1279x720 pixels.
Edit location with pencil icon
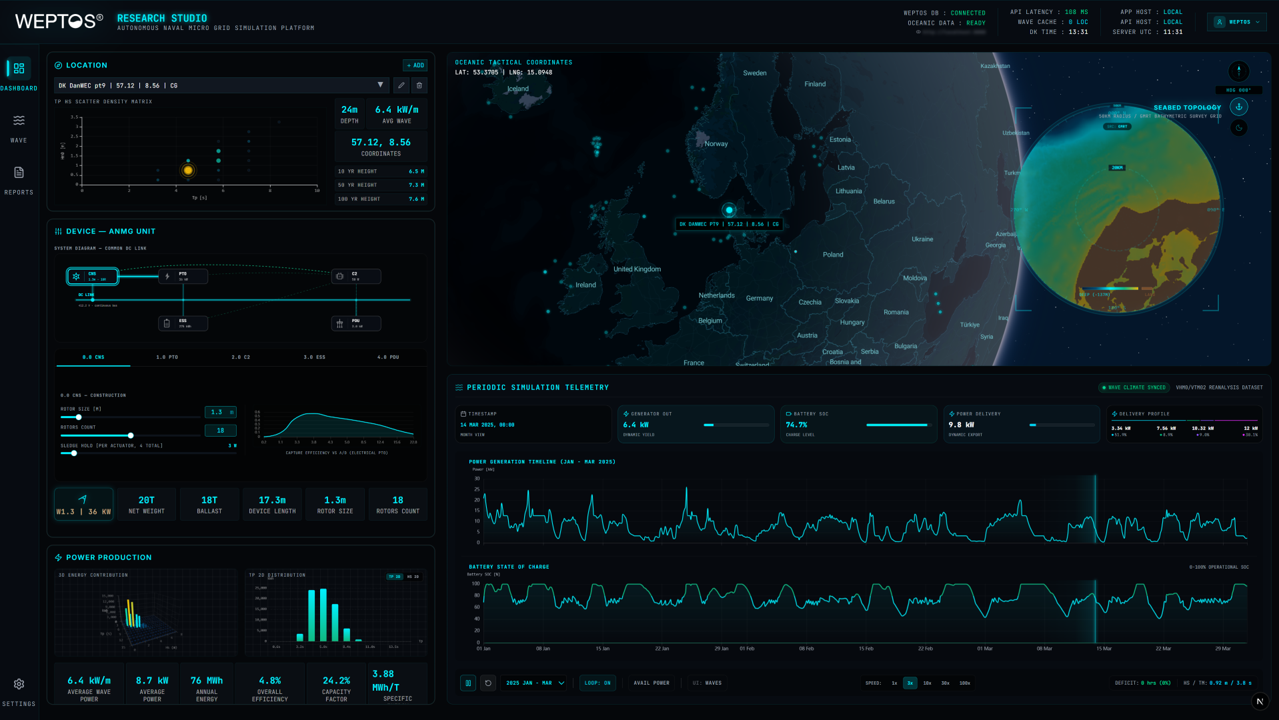(x=401, y=86)
